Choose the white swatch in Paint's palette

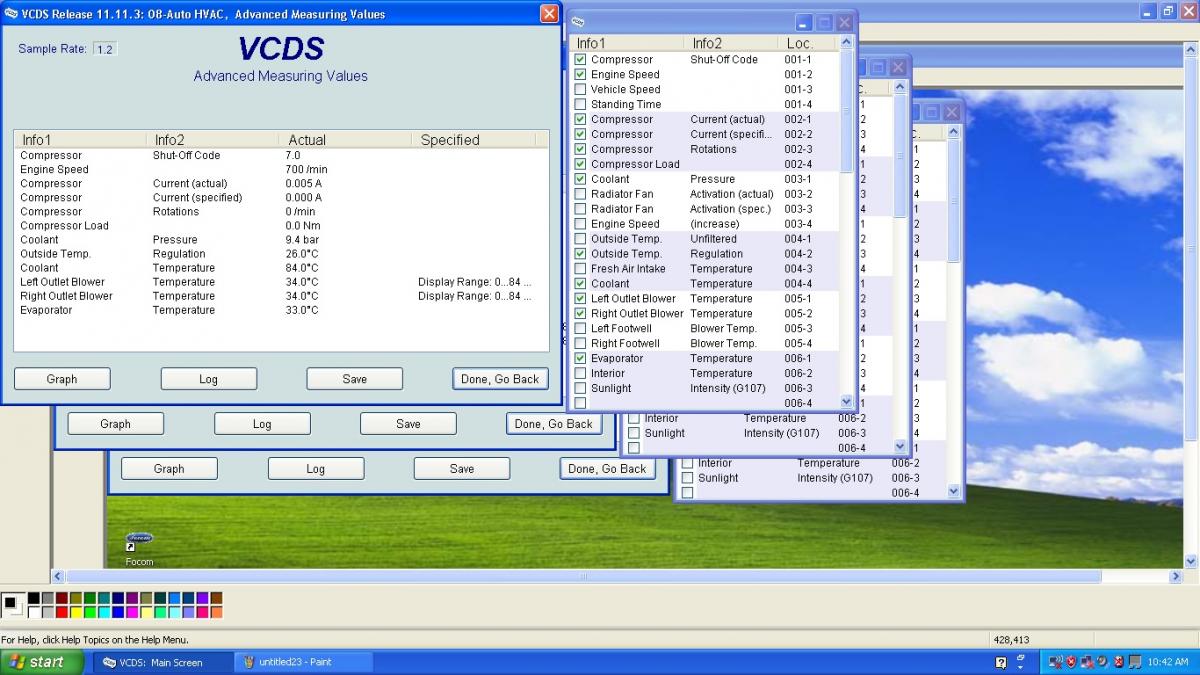click(x=34, y=612)
